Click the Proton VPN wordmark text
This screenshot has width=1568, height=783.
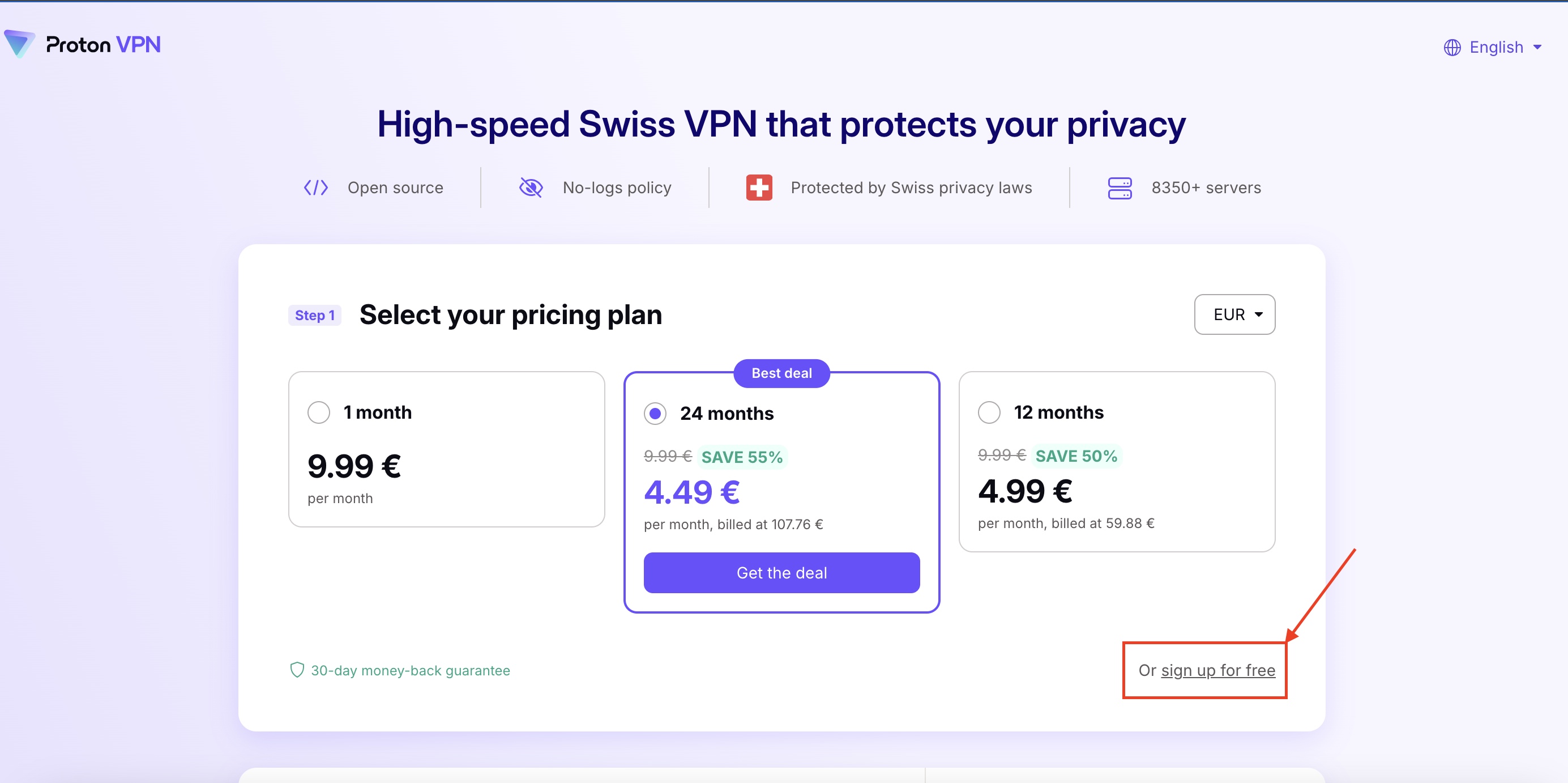pyautogui.click(x=104, y=44)
